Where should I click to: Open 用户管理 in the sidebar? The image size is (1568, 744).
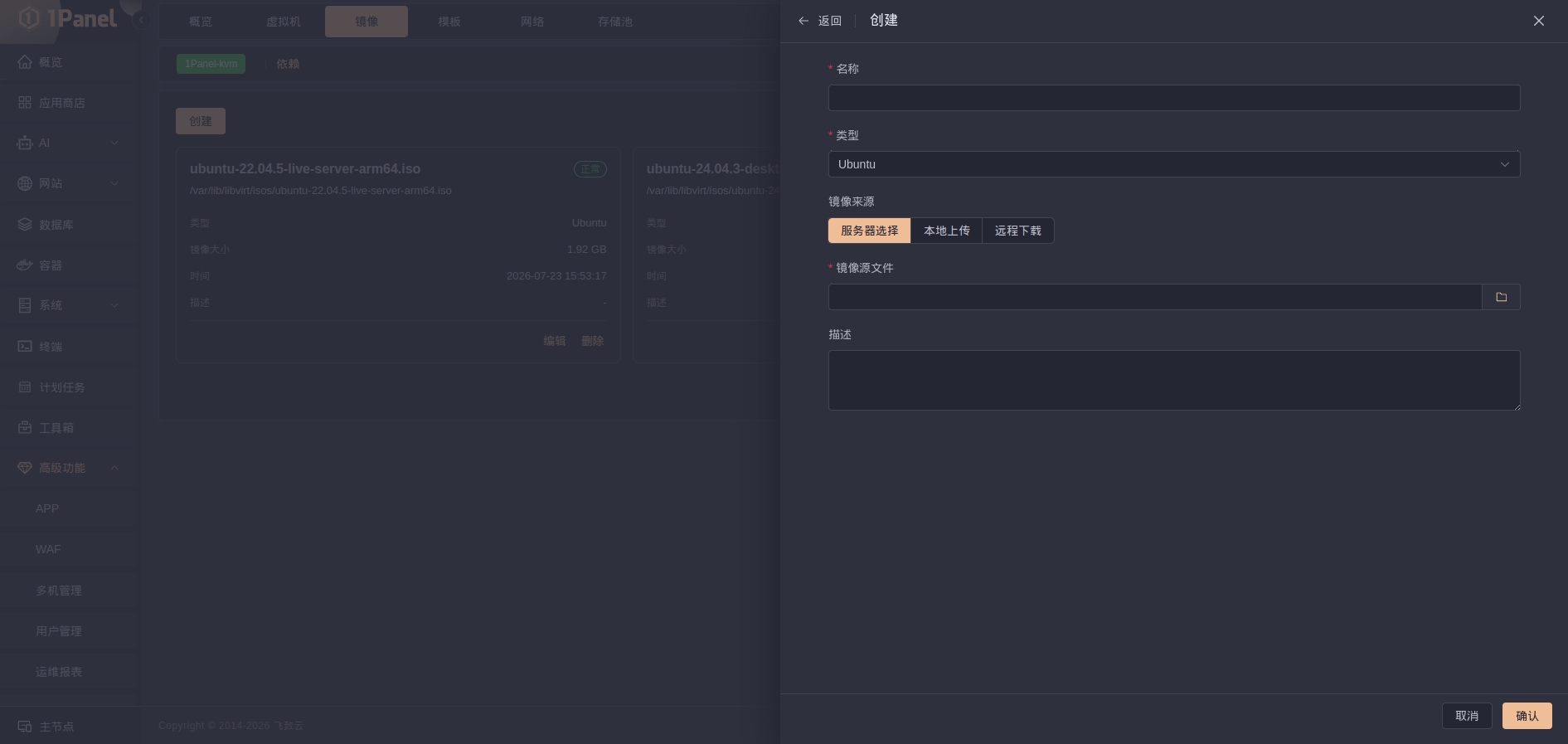pos(59,631)
